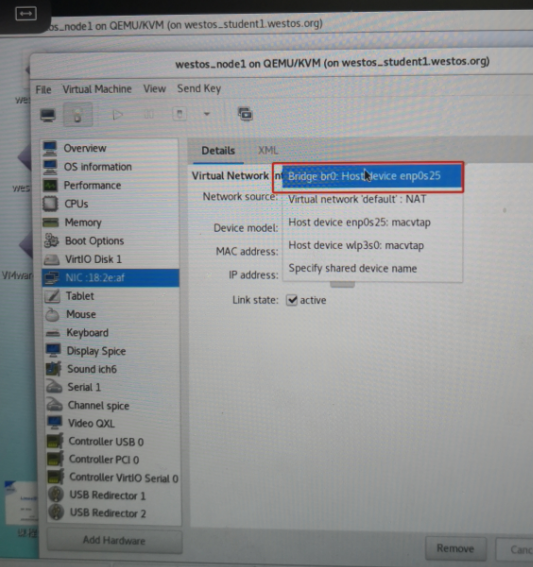Switch to the Details tab

point(218,151)
